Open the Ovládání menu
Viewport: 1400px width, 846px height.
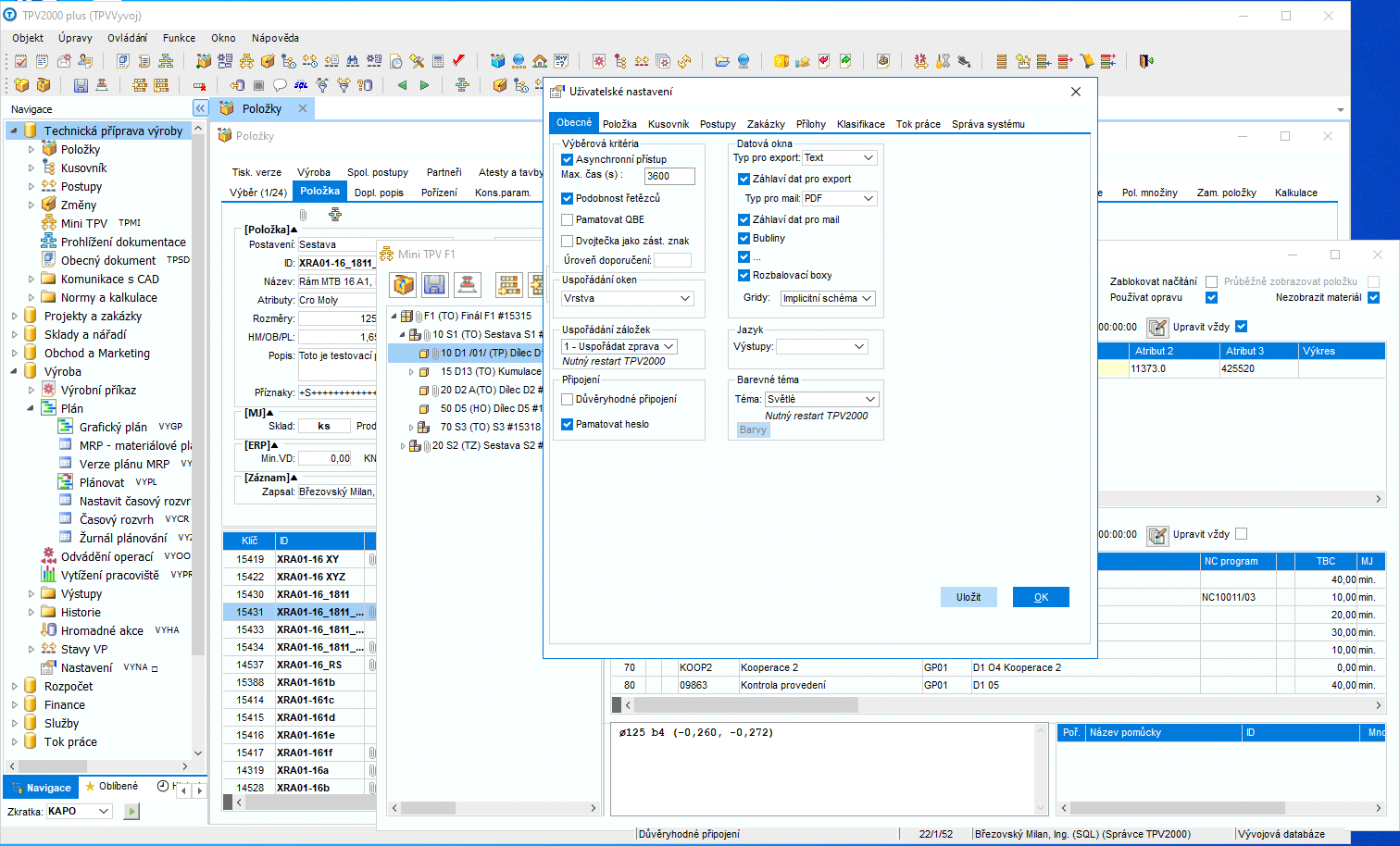coord(127,38)
